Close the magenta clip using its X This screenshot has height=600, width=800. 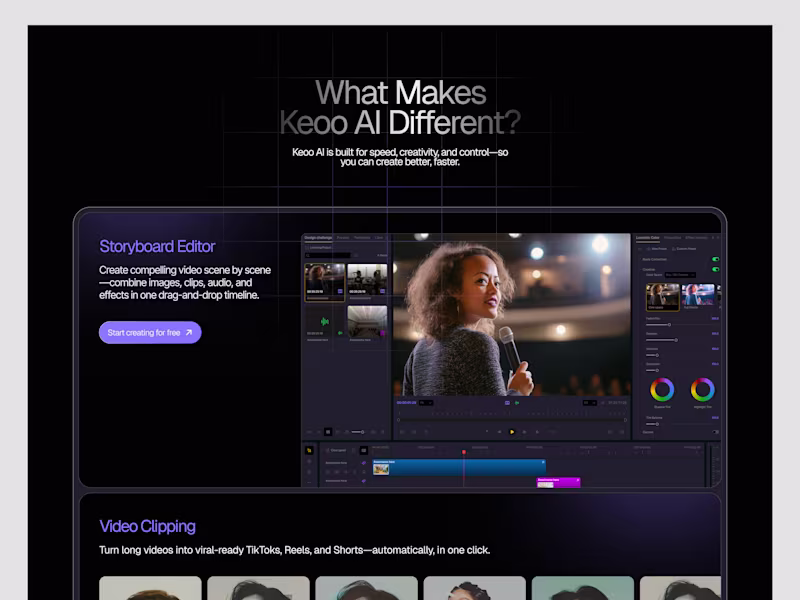tap(578, 480)
